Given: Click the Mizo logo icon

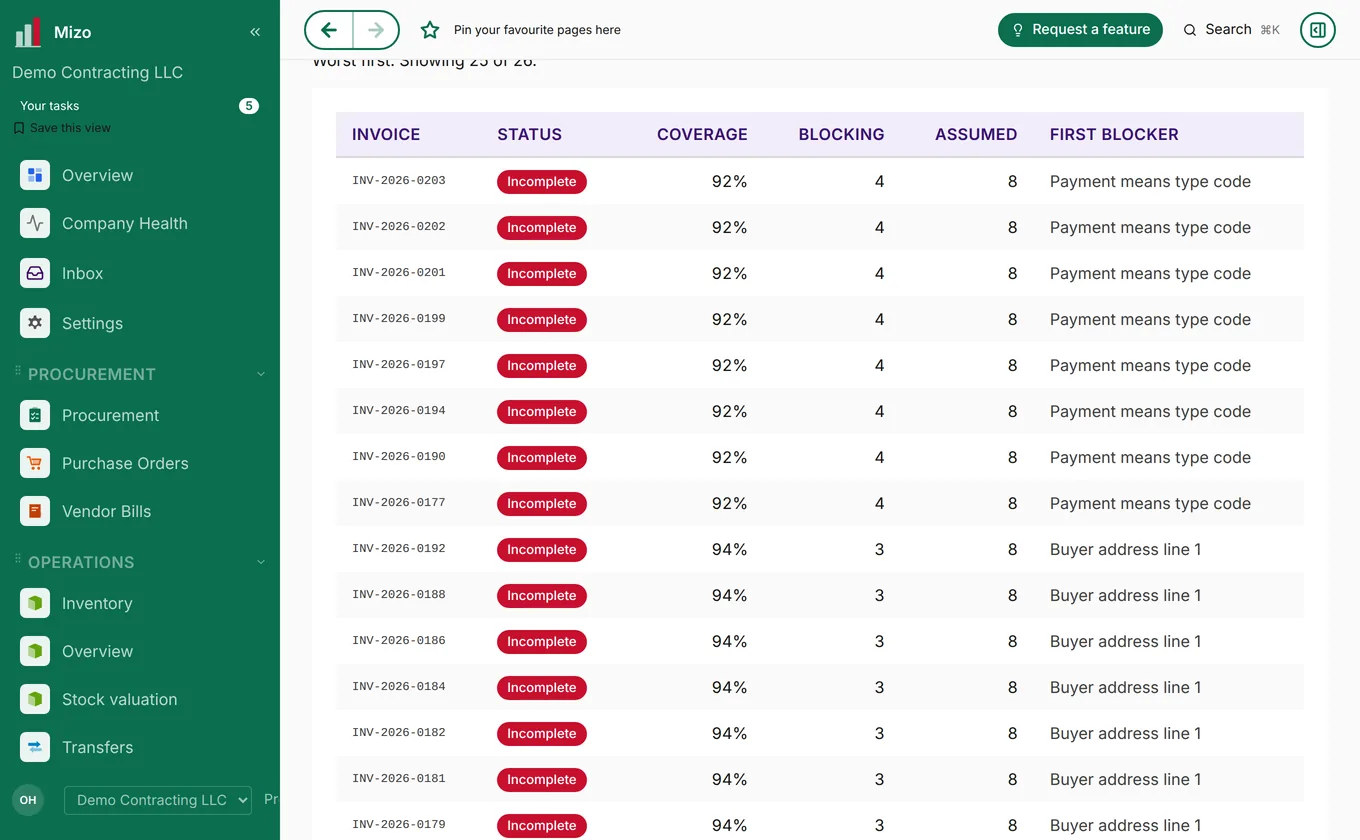Looking at the screenshot, I should point(28,32).
